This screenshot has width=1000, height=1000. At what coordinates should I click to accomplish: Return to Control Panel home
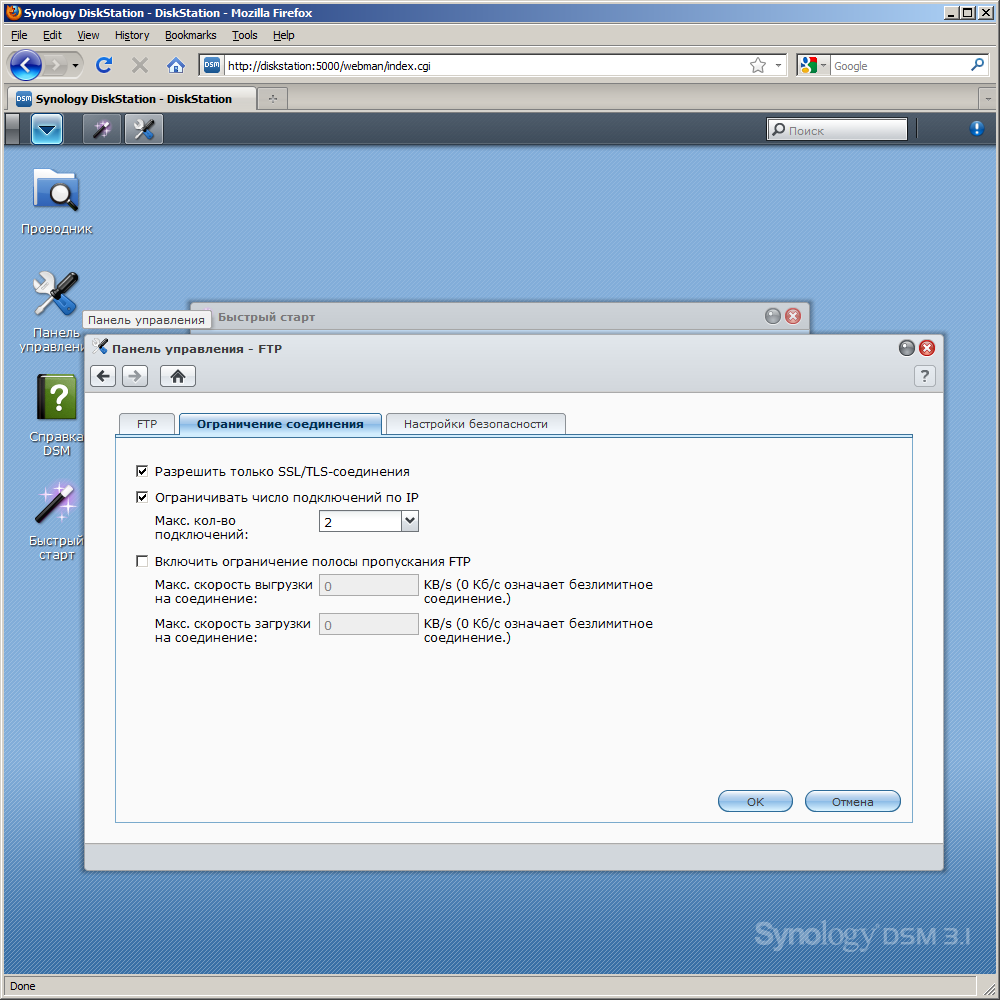[x=178, y=376]
